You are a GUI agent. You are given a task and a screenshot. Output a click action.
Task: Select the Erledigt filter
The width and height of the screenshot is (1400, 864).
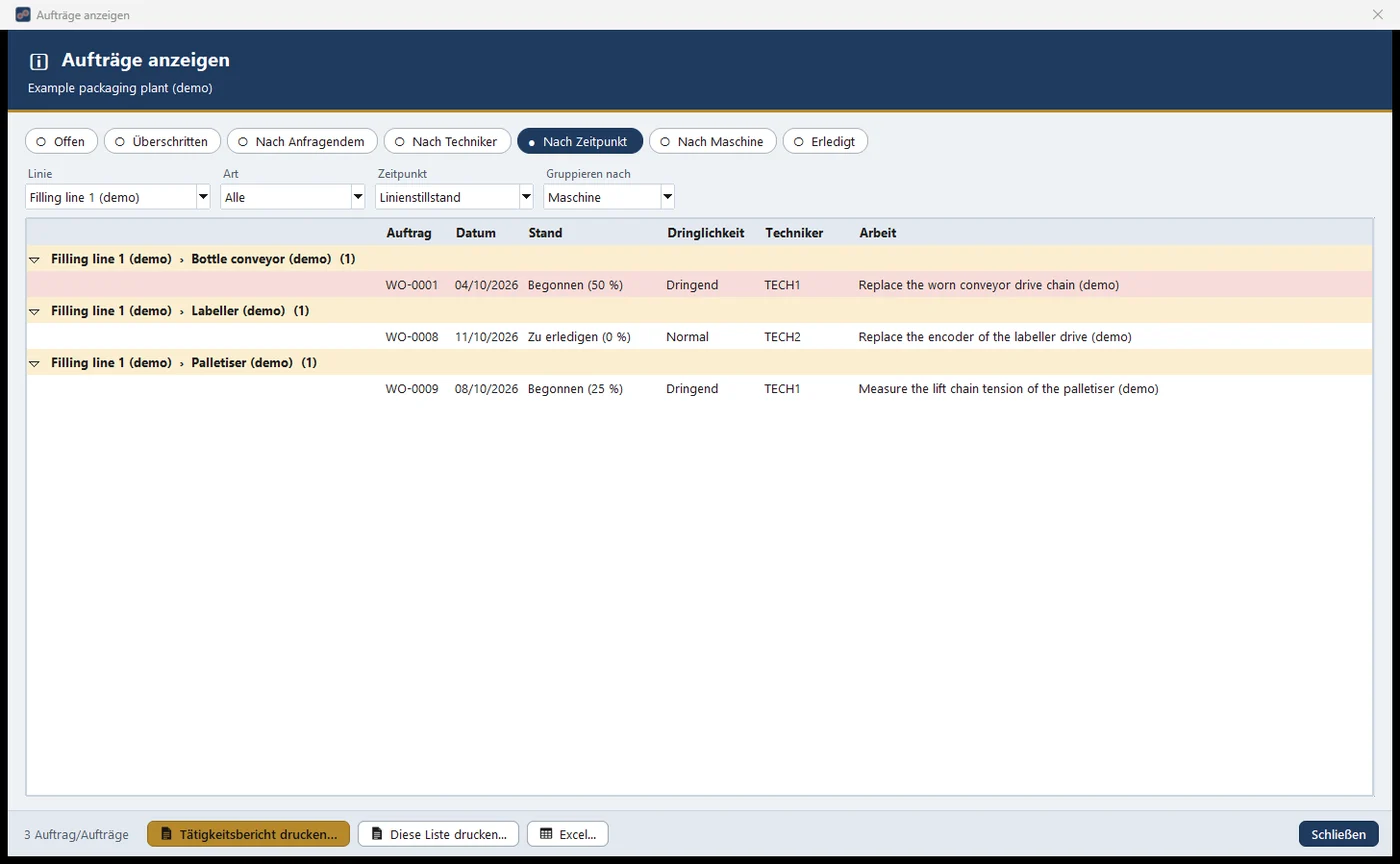(x=825, y=141)
